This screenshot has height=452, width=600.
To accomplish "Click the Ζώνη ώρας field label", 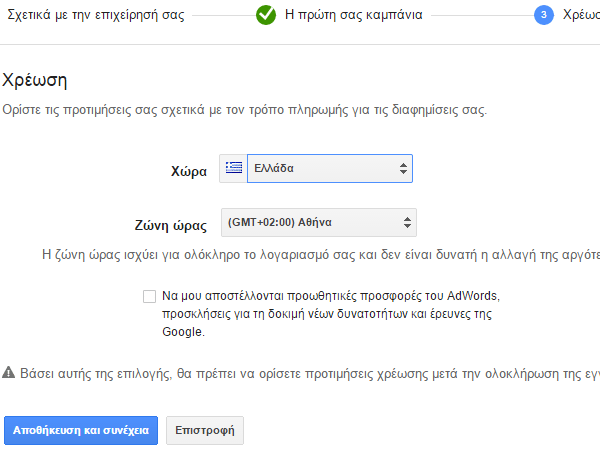I will 171,225.
